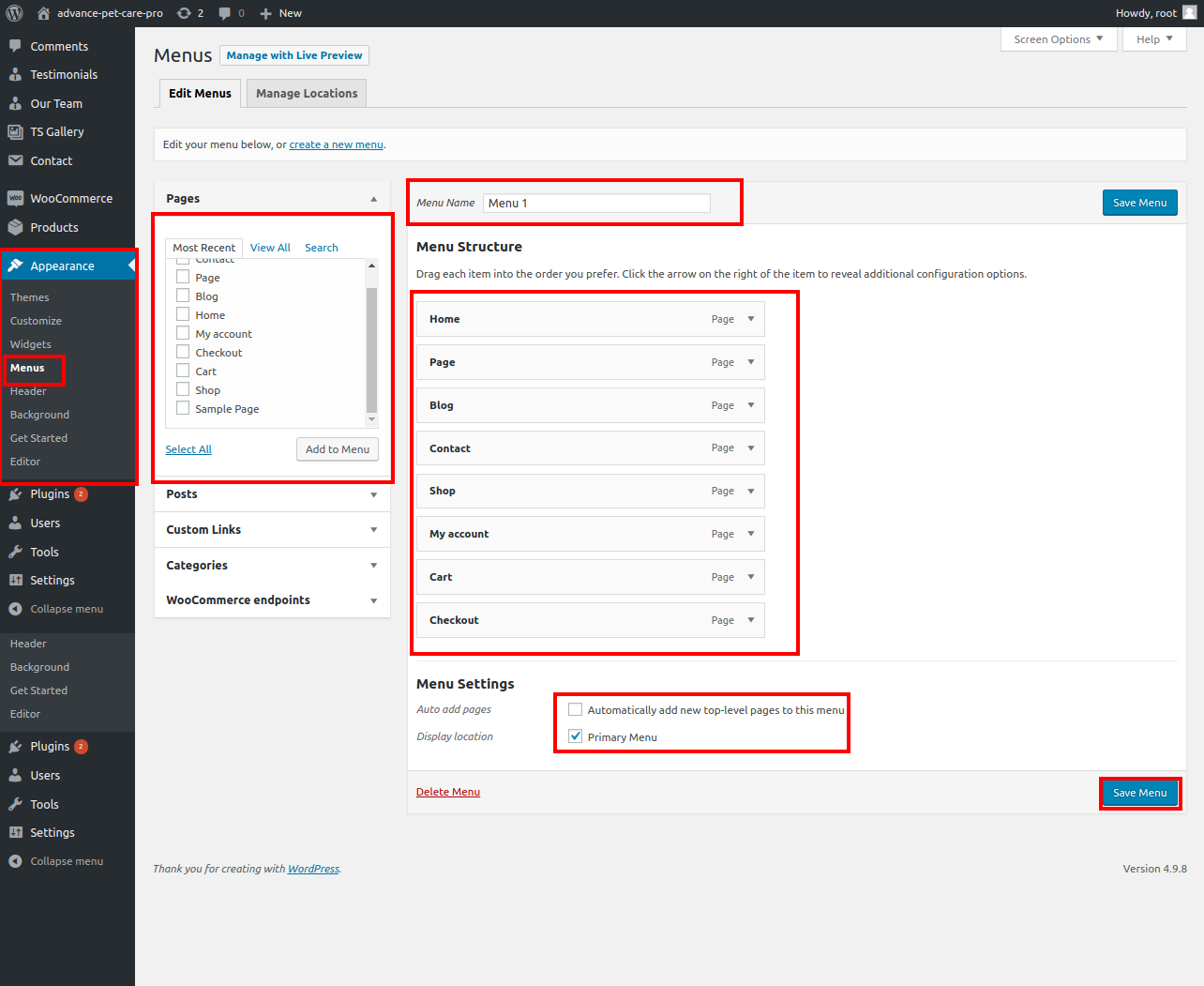Click the Add to Menu button
The height and width of the screenshot is (986, 1204).
338,449
